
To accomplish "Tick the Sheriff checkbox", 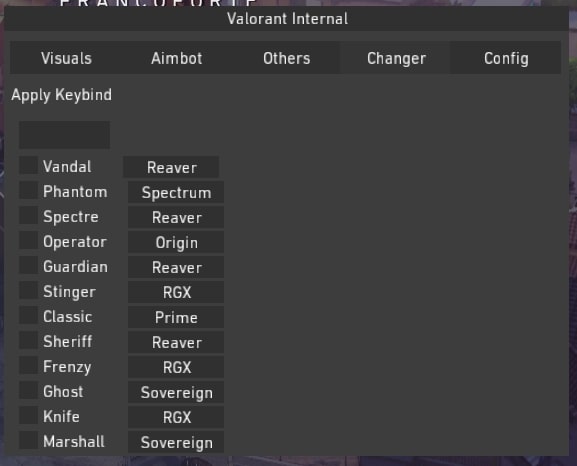I will point(28,340).
